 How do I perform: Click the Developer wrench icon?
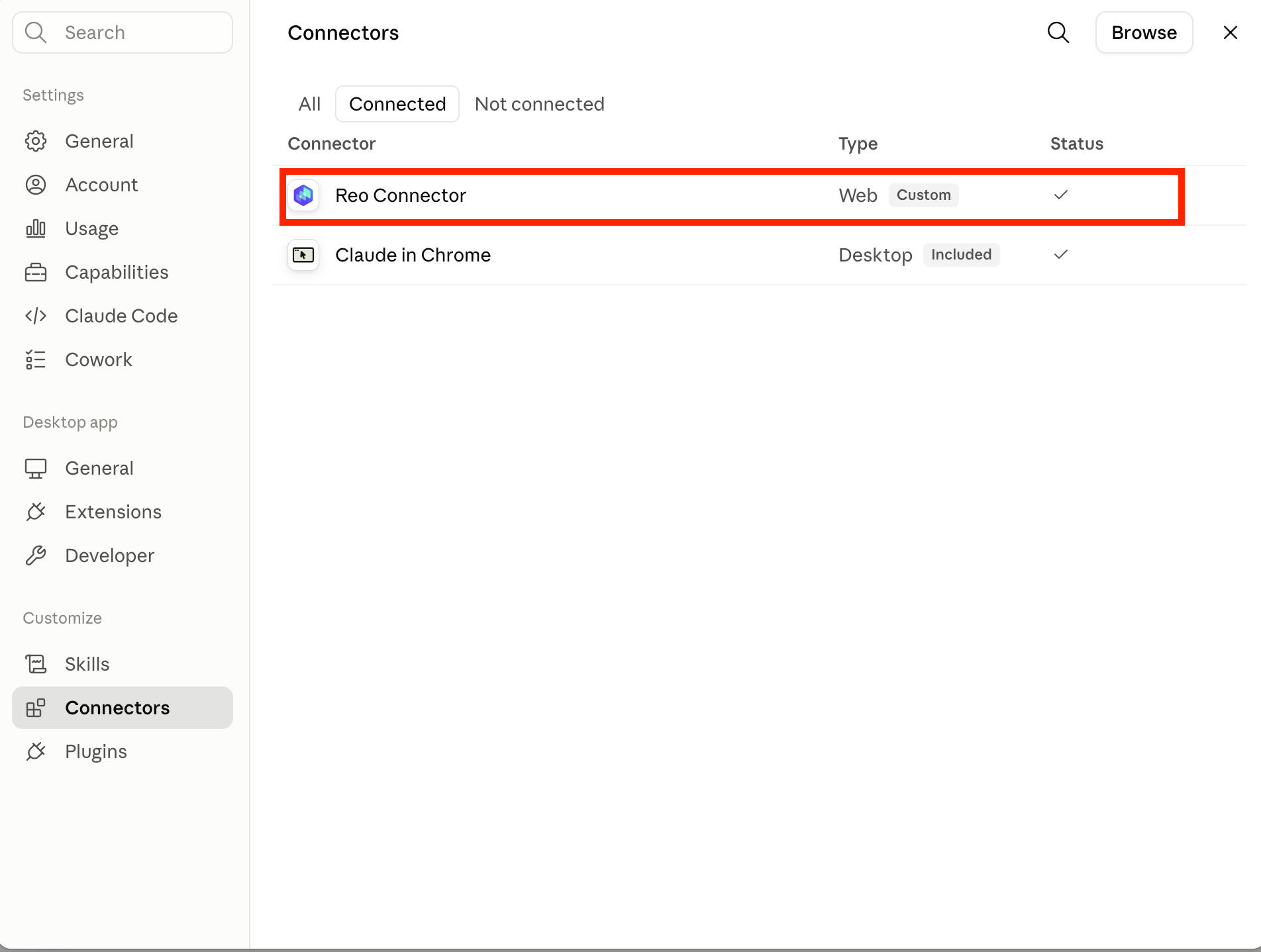(36, 555)
